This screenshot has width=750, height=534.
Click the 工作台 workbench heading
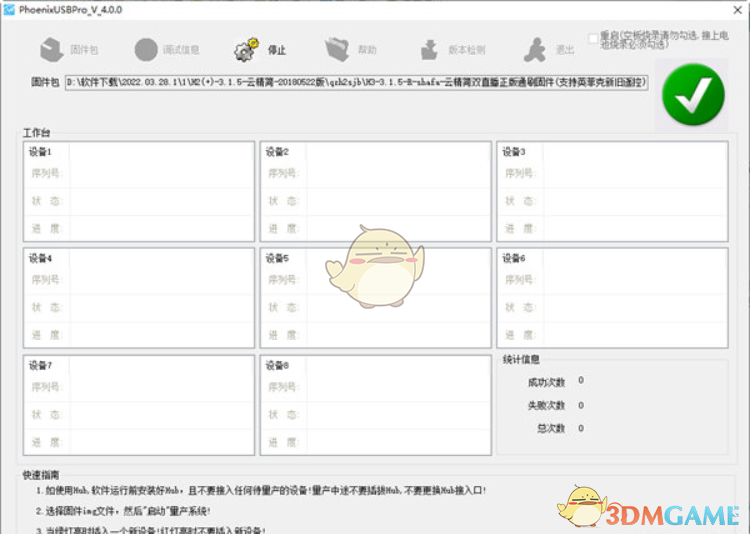[36, 133]
